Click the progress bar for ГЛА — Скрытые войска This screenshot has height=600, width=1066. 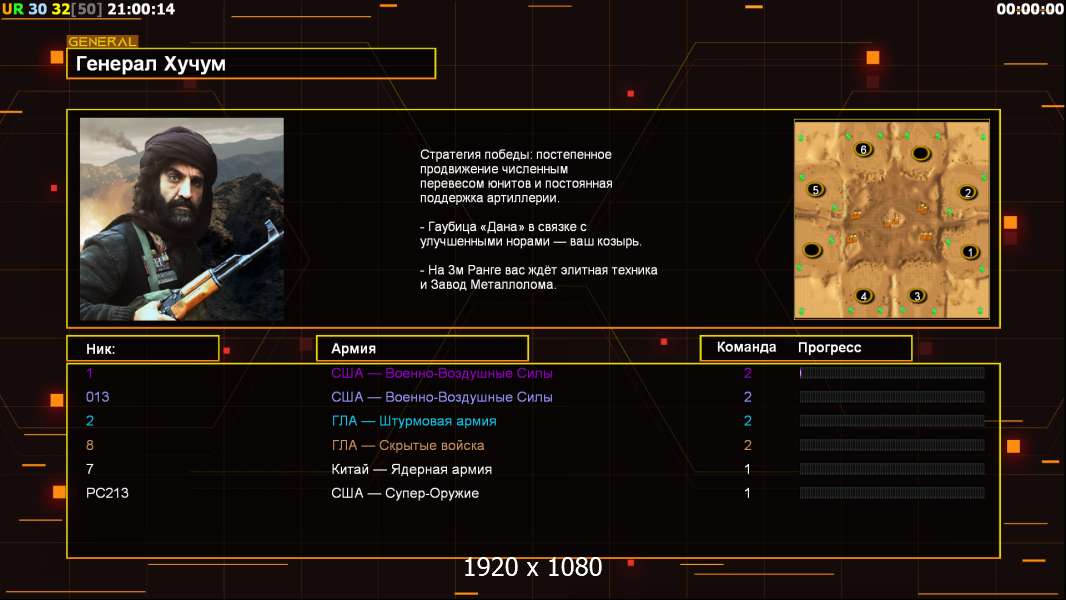click(x=892, y=445)
